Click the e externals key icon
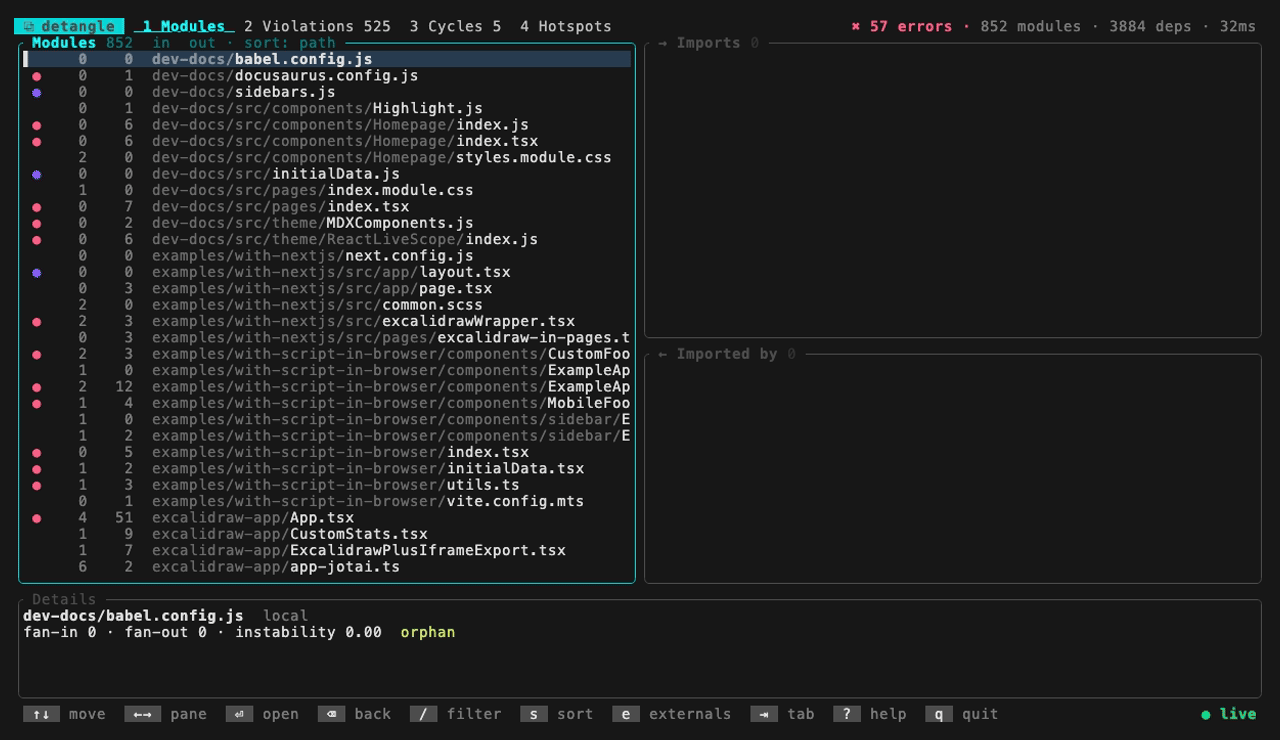Viewport: 1280px width, 740px height. [x=625, y=714]
